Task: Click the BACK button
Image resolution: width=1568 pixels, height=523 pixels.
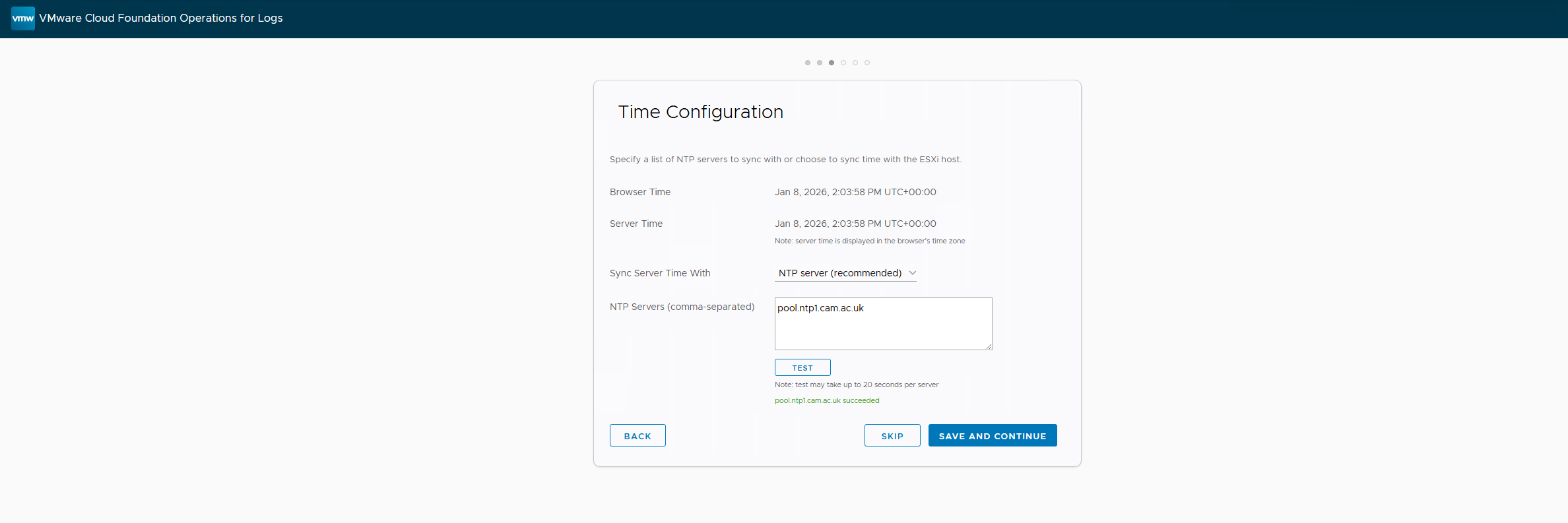Action: point(637,436)
